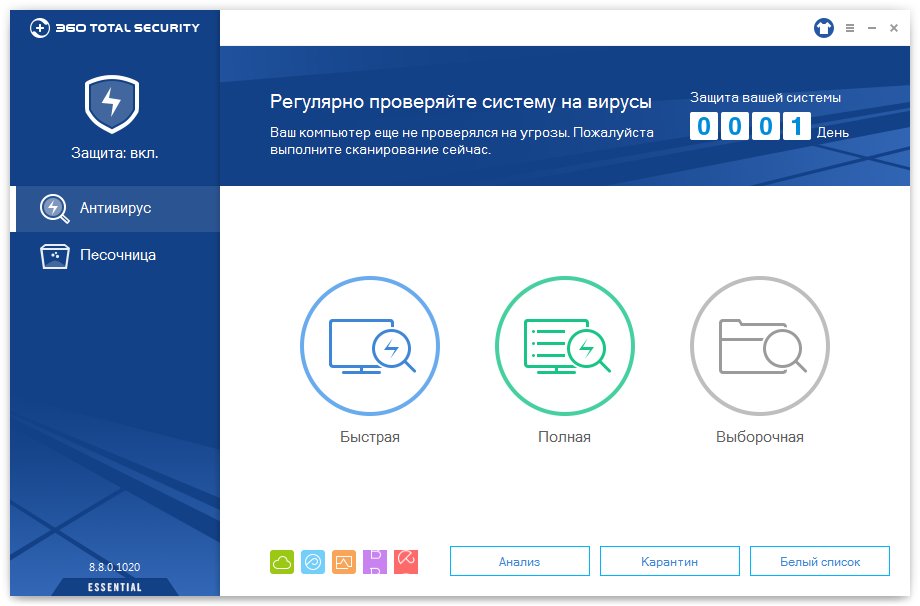
Task: Start the Быстрая quick scan
Action: pos(370,346)
